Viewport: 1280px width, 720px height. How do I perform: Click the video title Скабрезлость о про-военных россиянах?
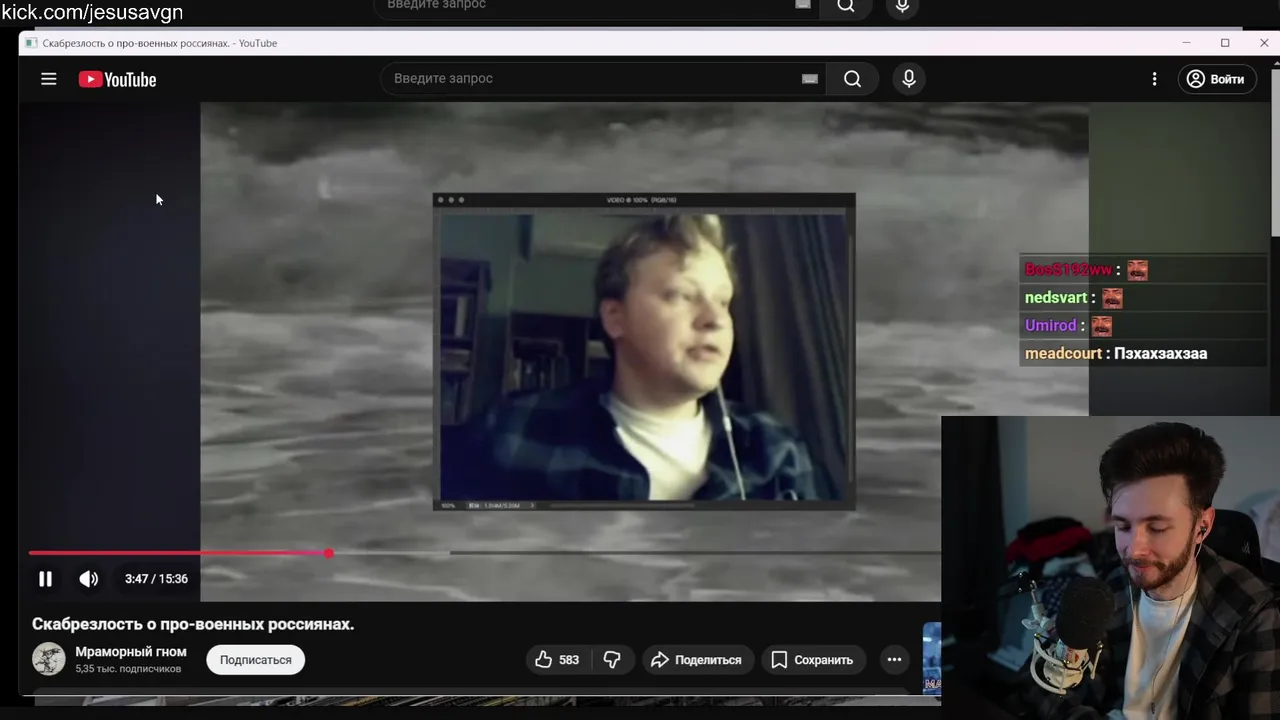[193, 624]
